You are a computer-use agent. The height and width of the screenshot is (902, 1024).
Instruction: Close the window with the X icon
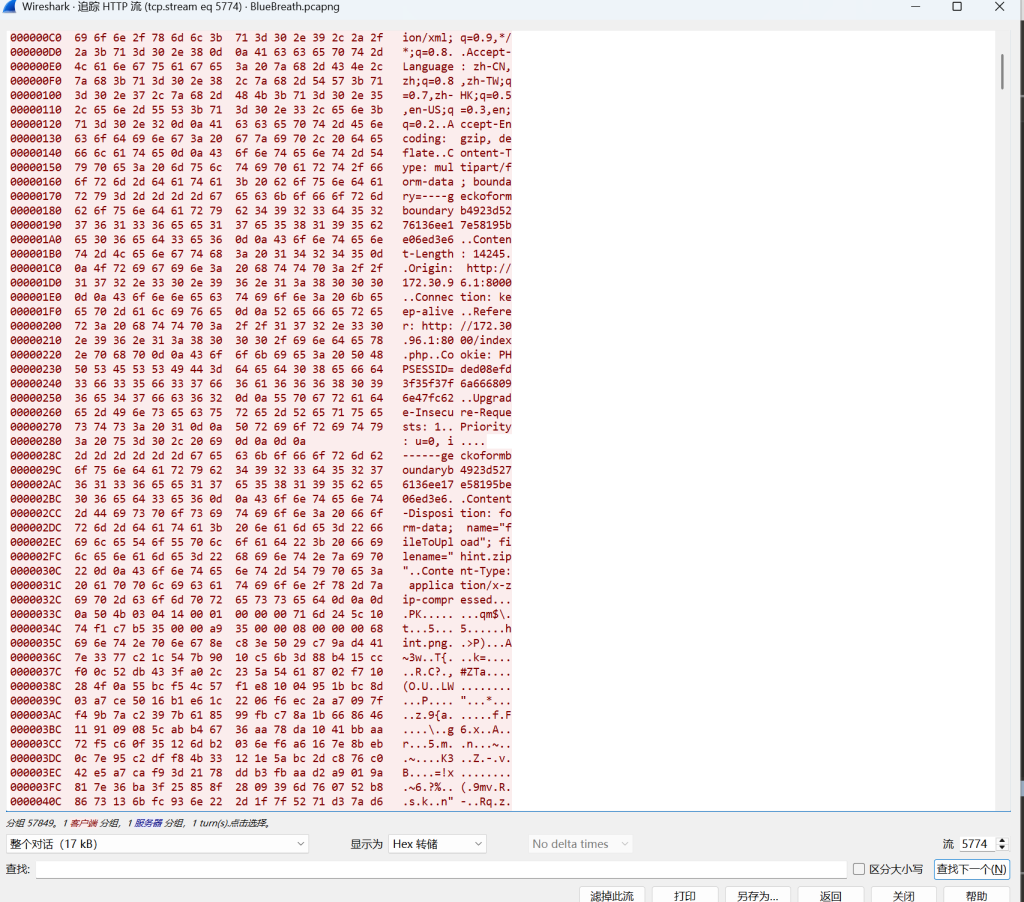1001,7
